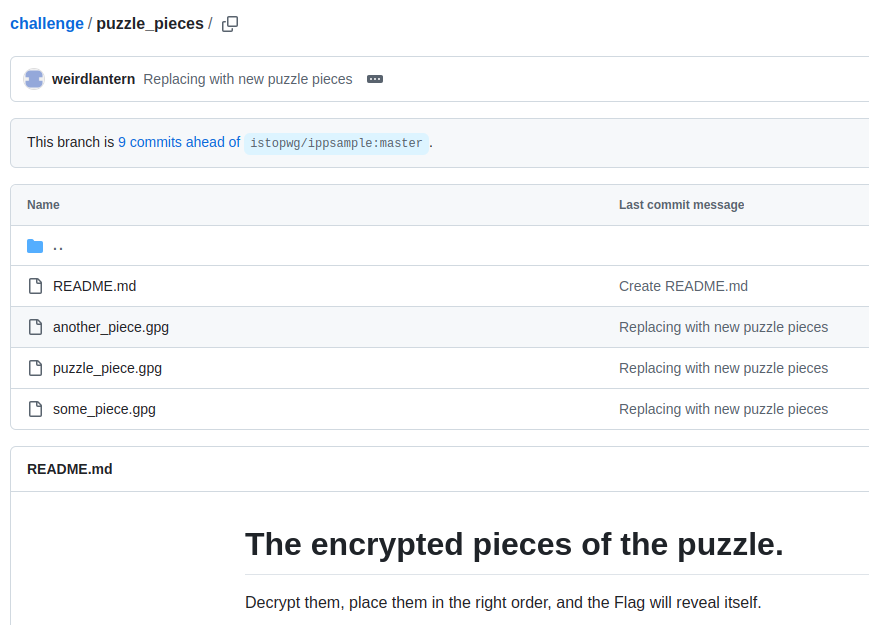Open the challenge repository link
Viewport: 869px width, 625px height.
click(46, 23)
